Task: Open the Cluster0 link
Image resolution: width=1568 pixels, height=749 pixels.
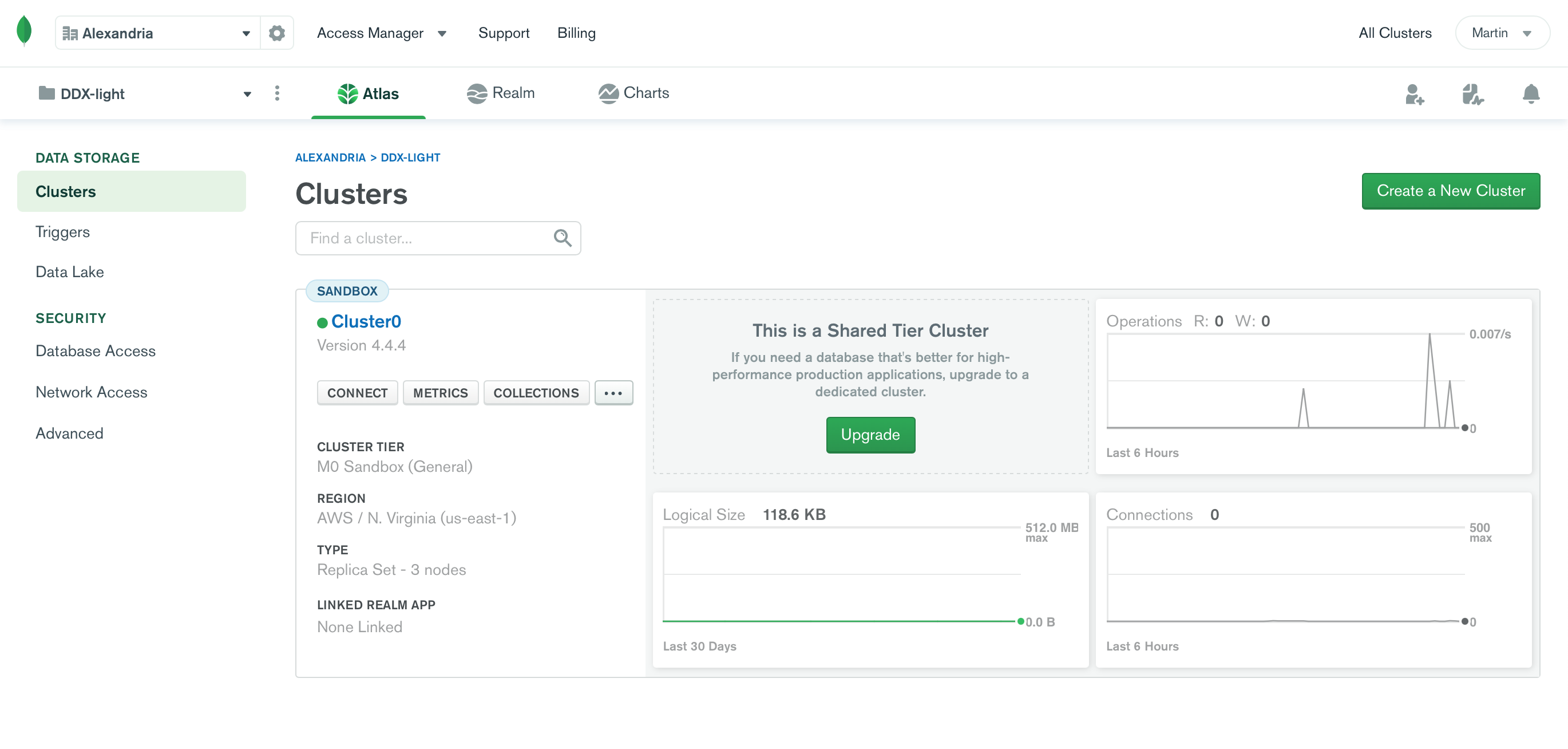Action: (x=366, y=321)
